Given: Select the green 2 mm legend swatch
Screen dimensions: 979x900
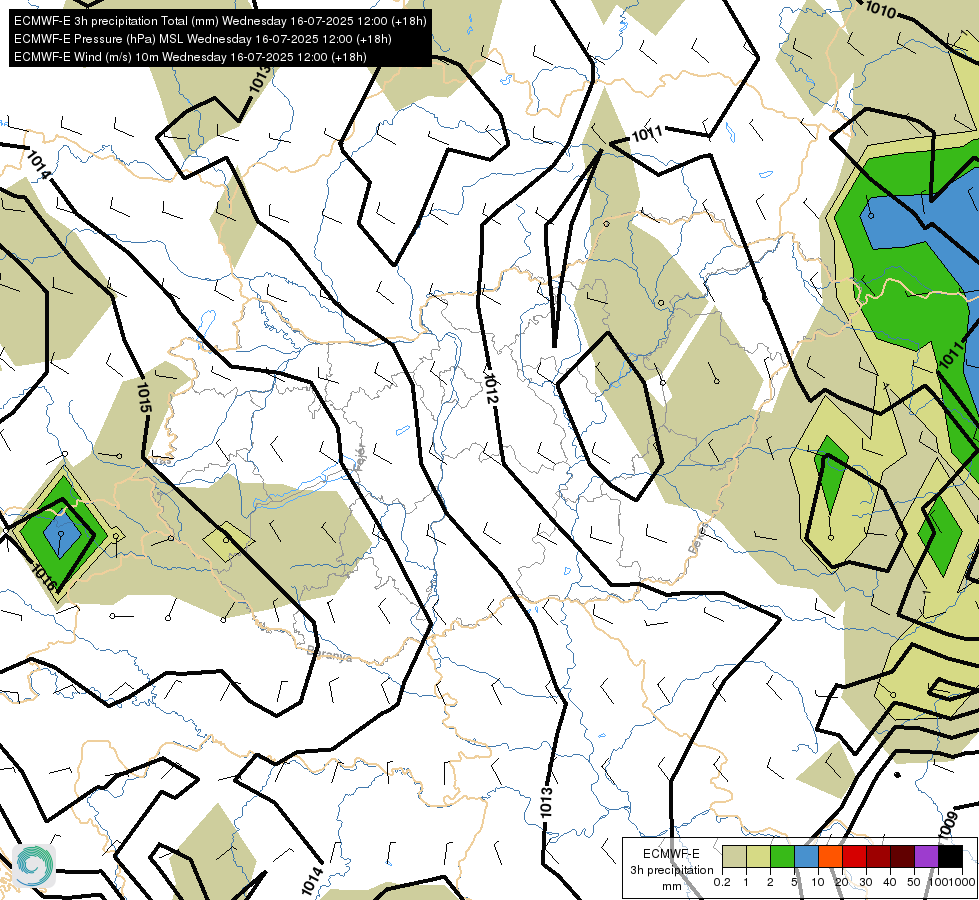Looking at the screenshot, I should pyautogui.click(x=782, y=856).
